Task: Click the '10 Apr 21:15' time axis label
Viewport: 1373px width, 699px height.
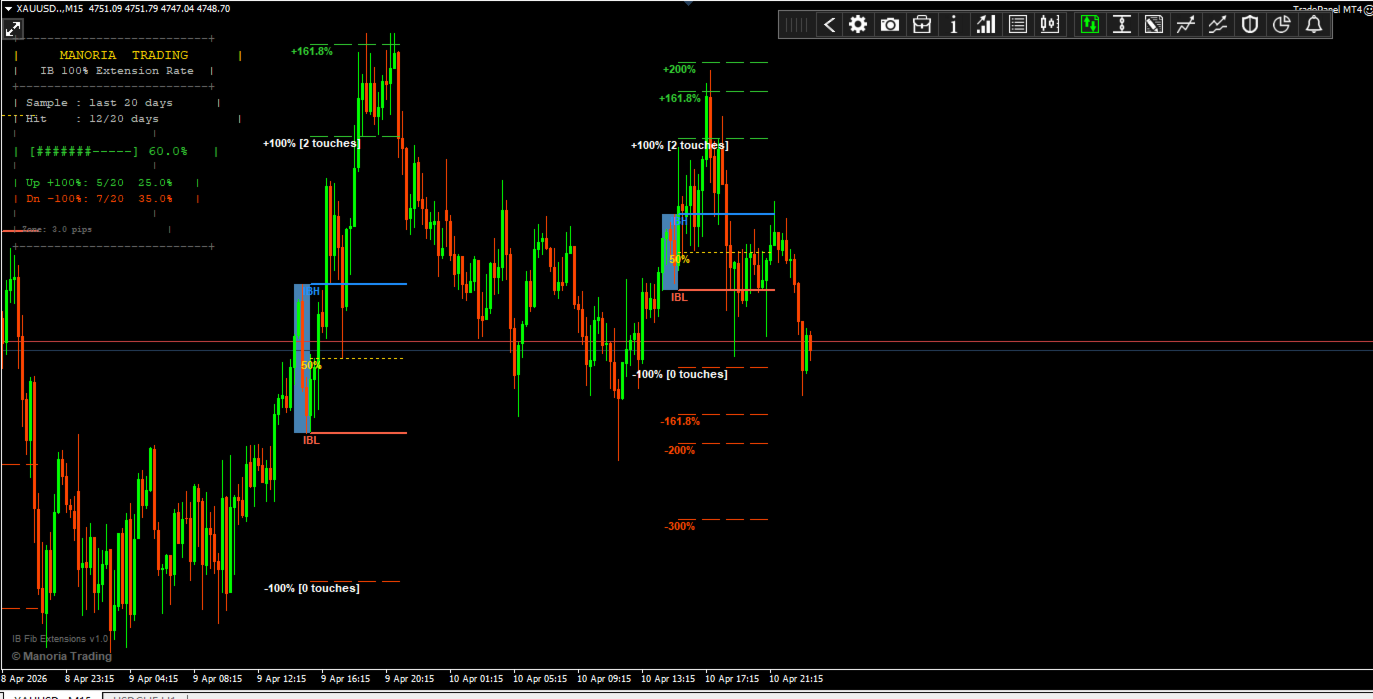Action: (x=795, y=678)
